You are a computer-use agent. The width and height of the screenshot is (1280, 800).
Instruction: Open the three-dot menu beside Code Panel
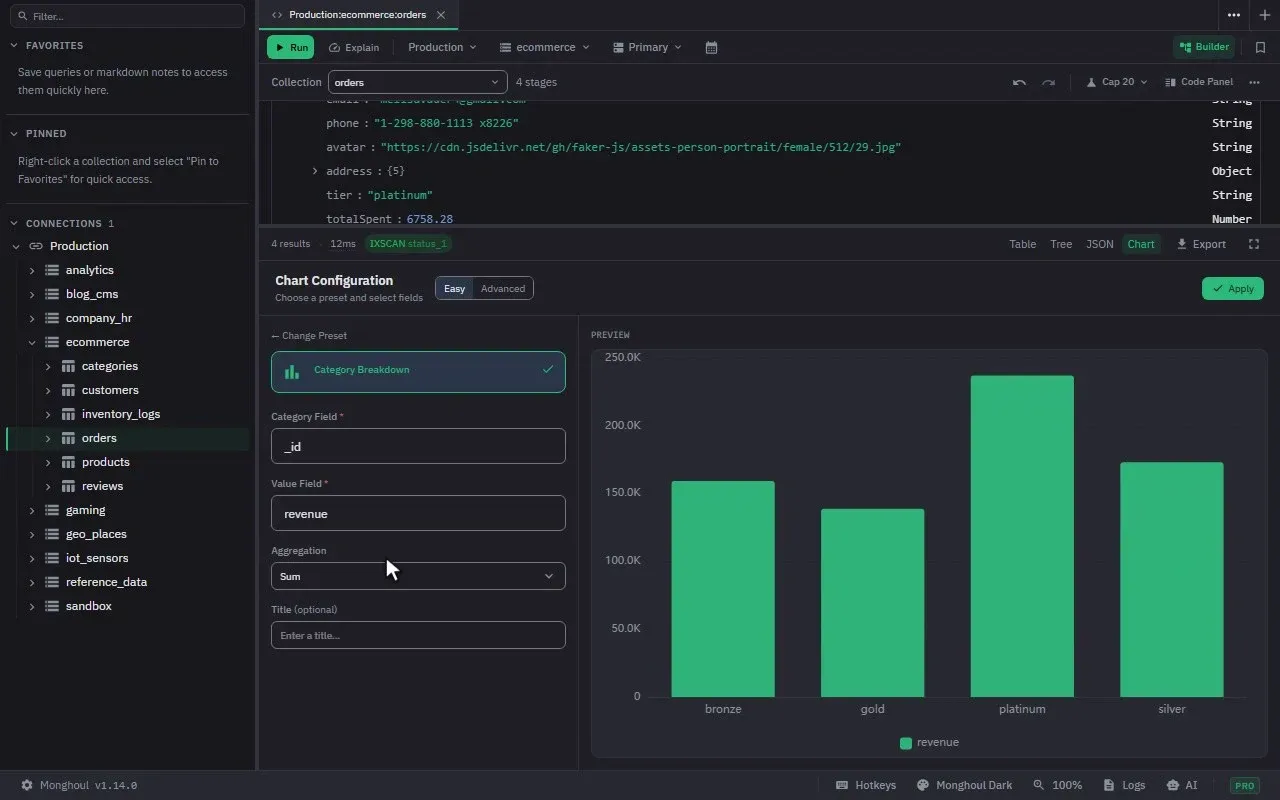pos(1254,82)
